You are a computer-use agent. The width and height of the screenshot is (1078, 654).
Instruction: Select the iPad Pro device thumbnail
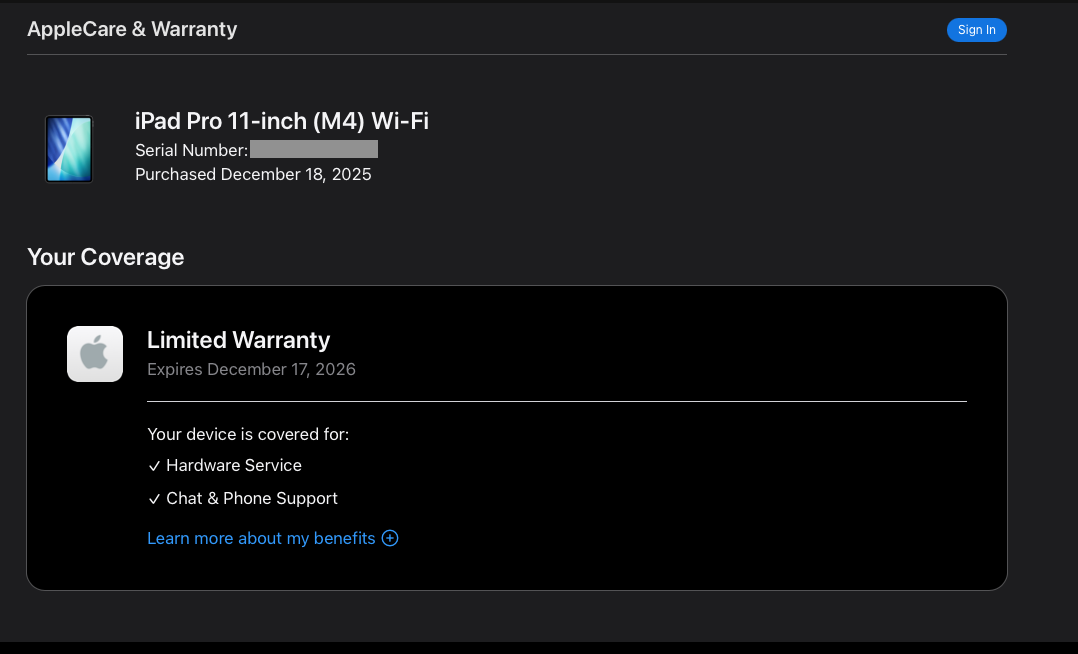(x=69, y=149)
